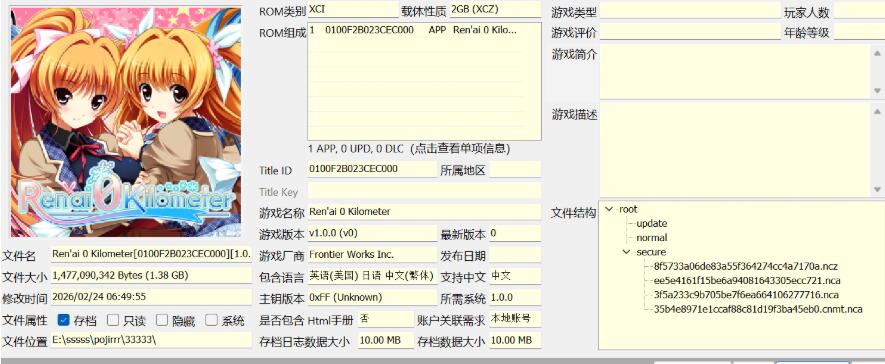Click the 支持中文 field showing 中文
Viewport: 885px width, 364px height.
(x=515, y=276)
